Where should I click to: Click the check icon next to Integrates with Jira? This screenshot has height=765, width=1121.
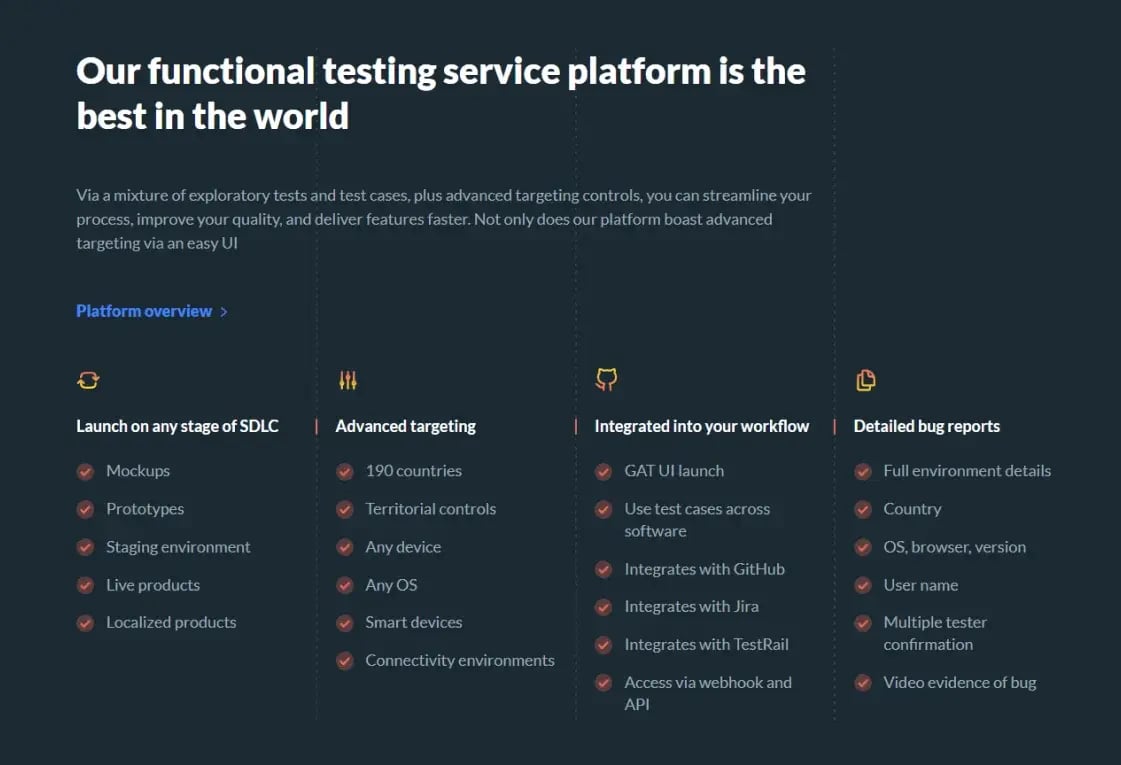click(604, 607)
